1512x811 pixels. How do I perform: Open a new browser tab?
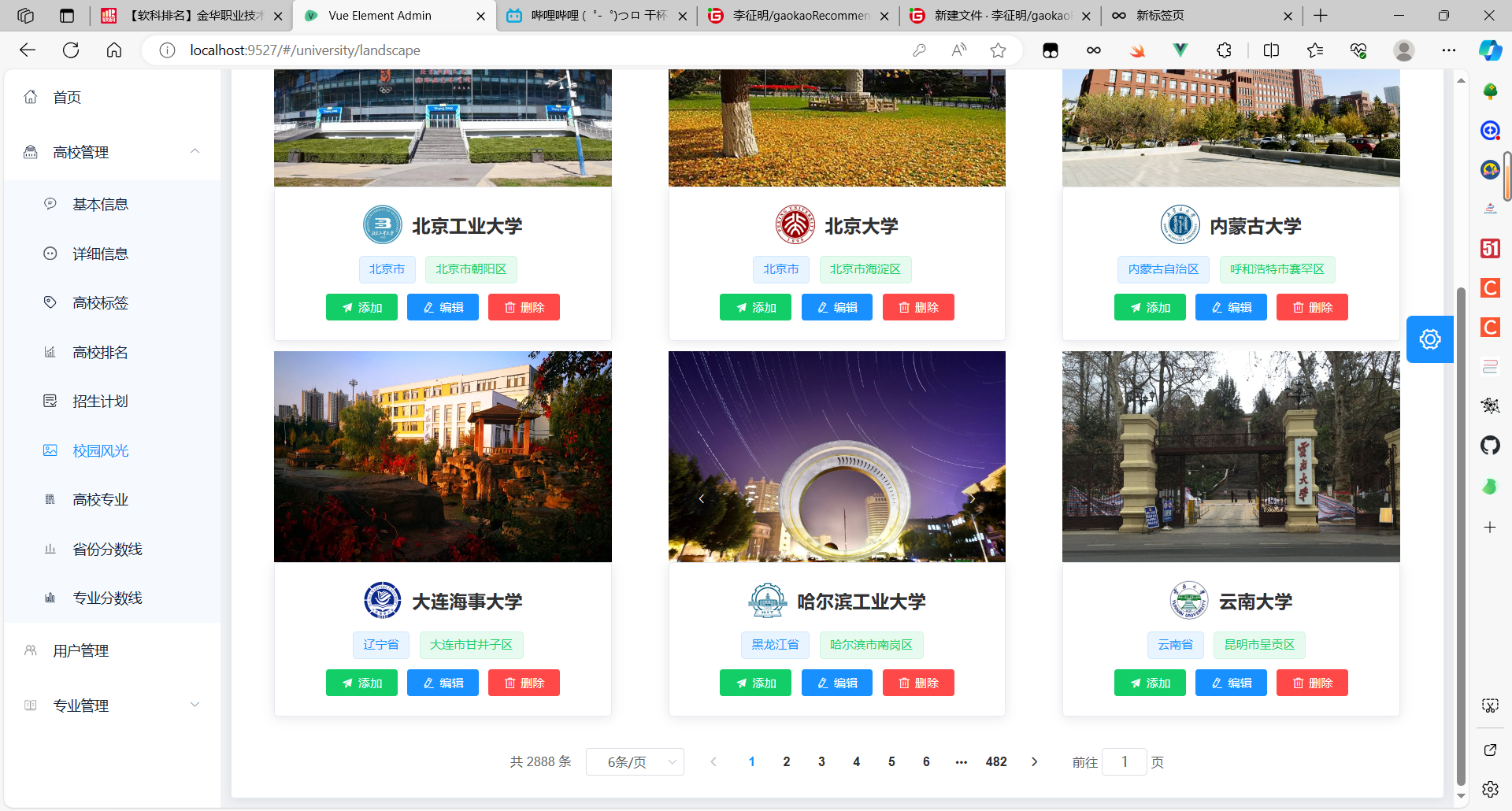click(1321, 16)
